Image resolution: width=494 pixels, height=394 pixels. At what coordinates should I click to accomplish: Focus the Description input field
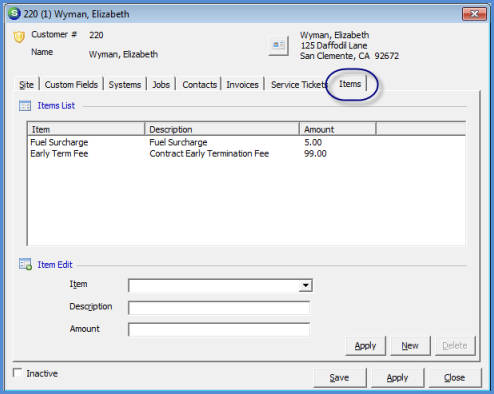tap(219, 308)
